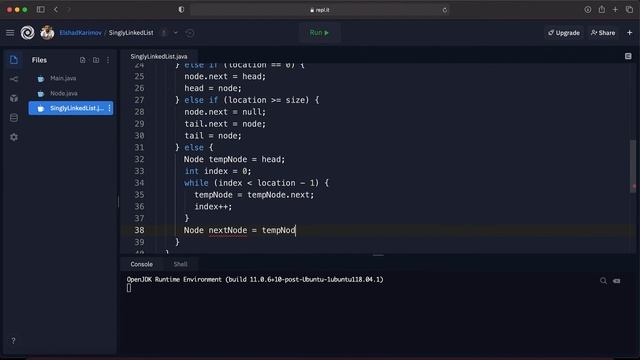
Task: Open SinglyLinkedList.java file options kebab
Action: click(109, 108)
